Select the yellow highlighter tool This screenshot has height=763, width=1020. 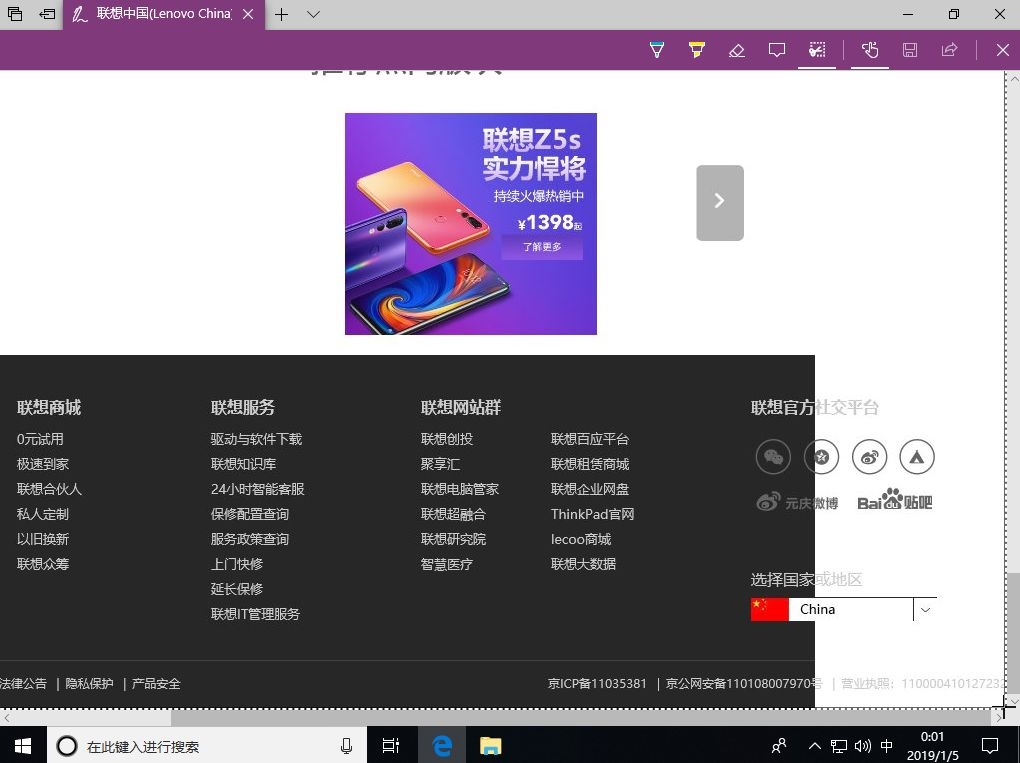coord(697,50)
